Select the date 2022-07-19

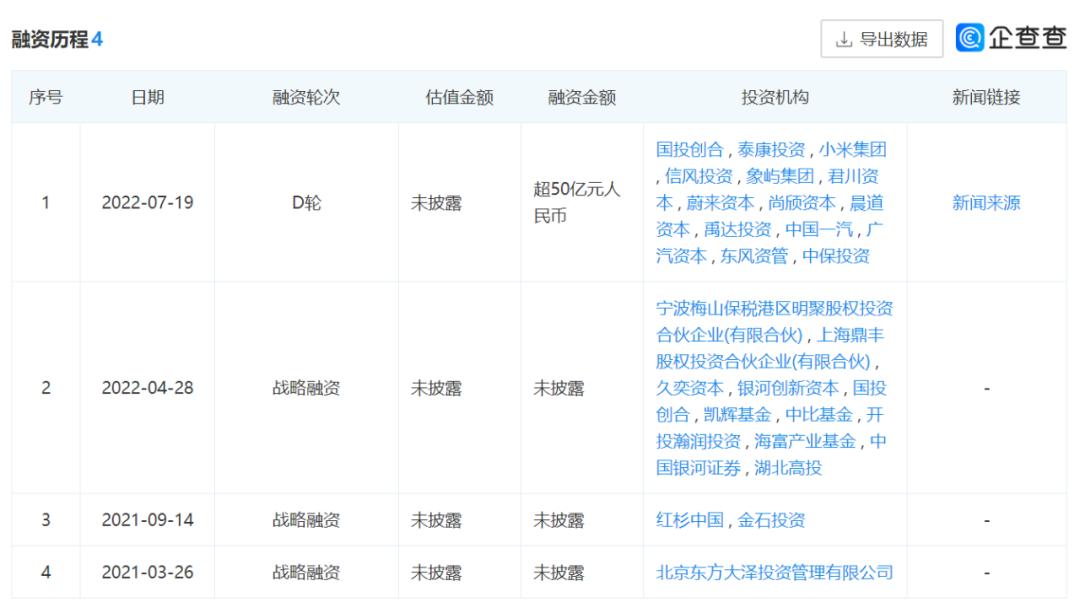click(147, 202)
